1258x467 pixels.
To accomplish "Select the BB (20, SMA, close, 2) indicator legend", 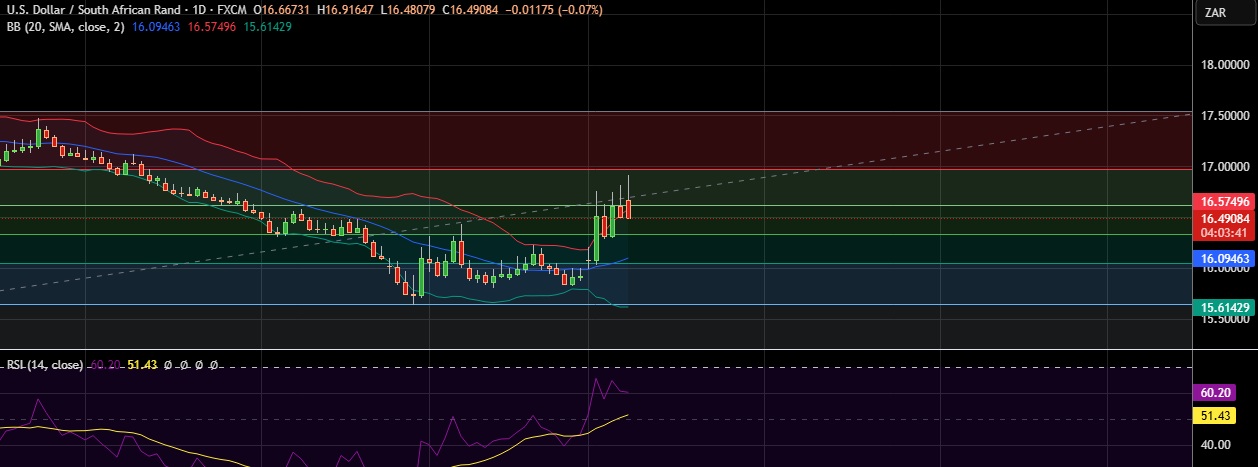I will pos(66,27).
